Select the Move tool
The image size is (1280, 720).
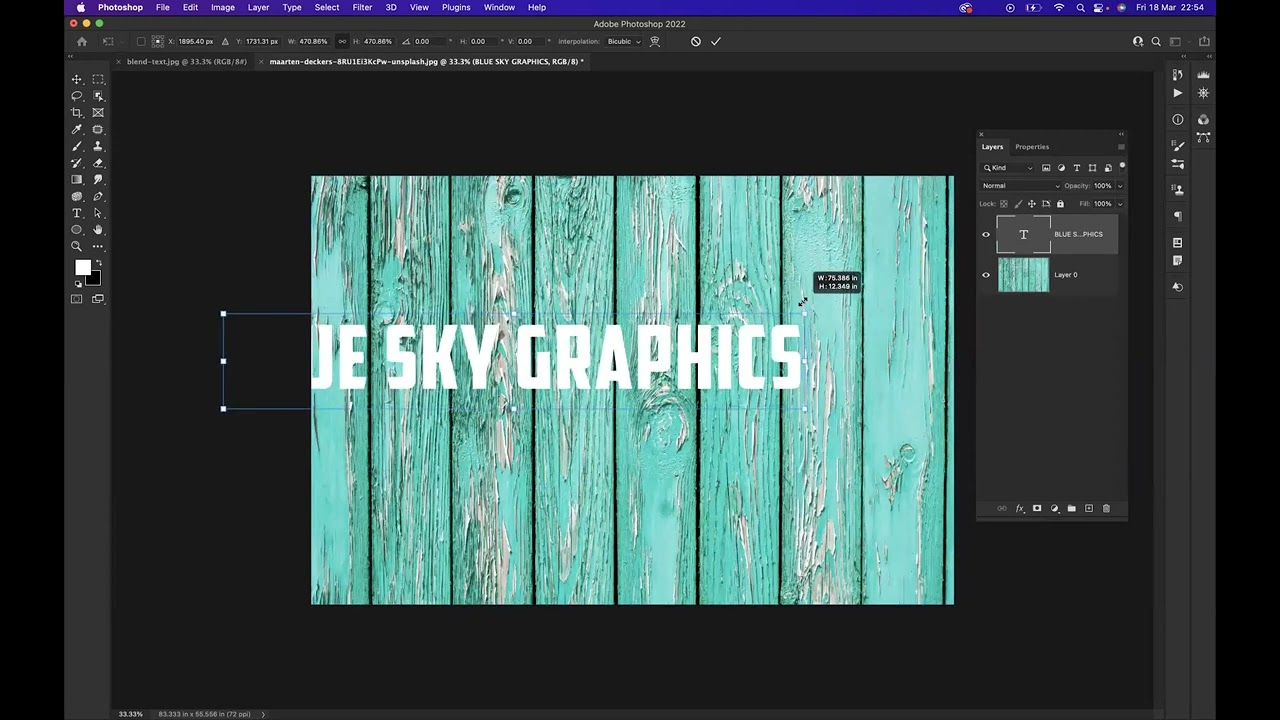[77, 79]
